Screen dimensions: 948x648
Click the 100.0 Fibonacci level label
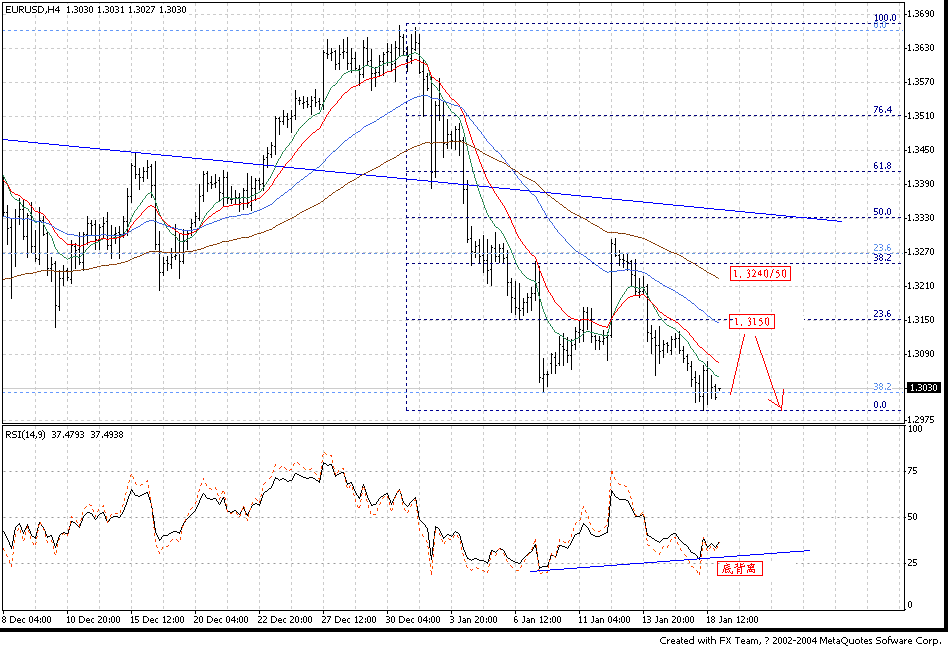(x=885, y=18)
